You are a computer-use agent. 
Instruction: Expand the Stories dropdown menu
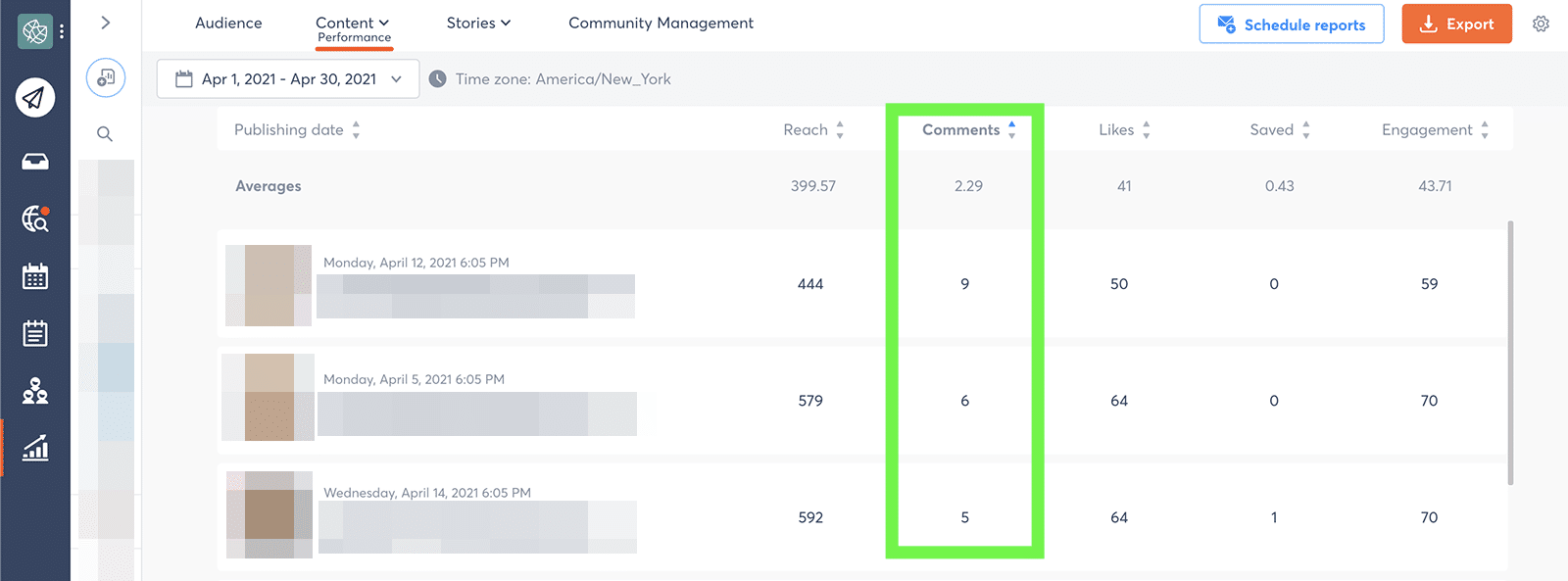(478, 23)
